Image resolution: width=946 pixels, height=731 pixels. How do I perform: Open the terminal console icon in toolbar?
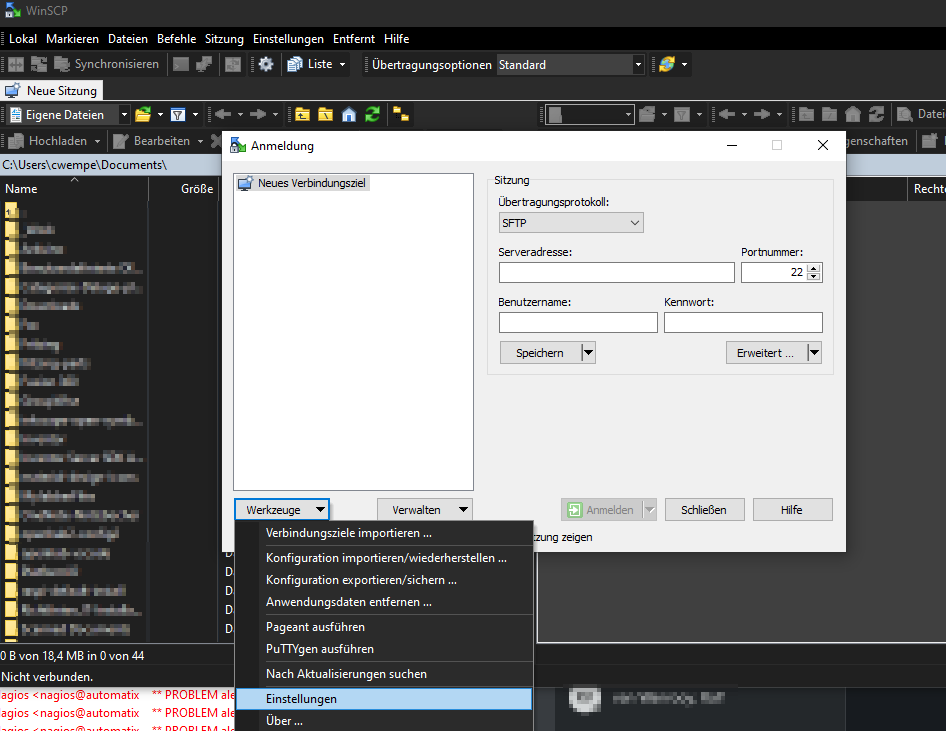coord(181,64)
